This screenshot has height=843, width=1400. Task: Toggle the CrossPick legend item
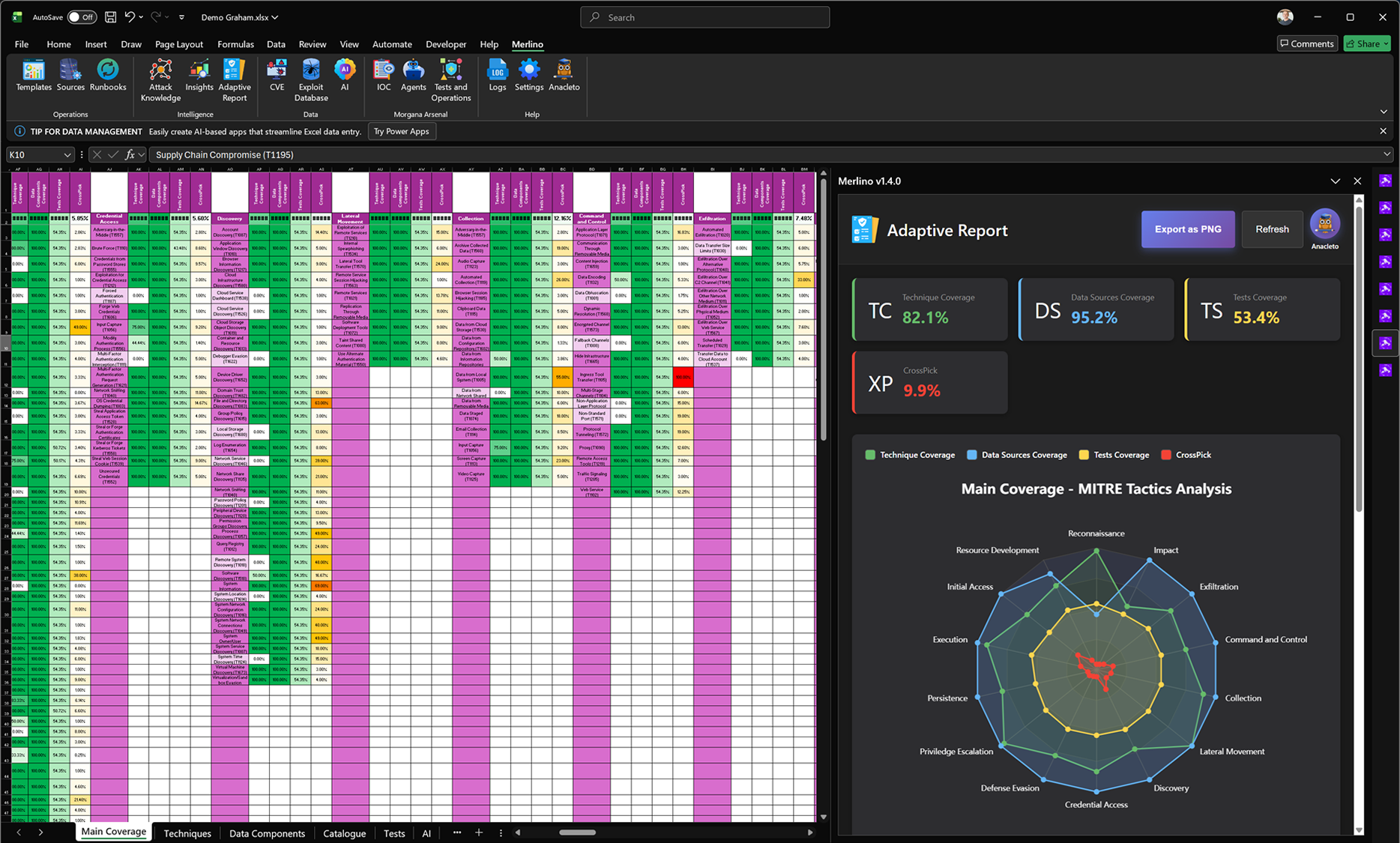(x=1186, y=455)
